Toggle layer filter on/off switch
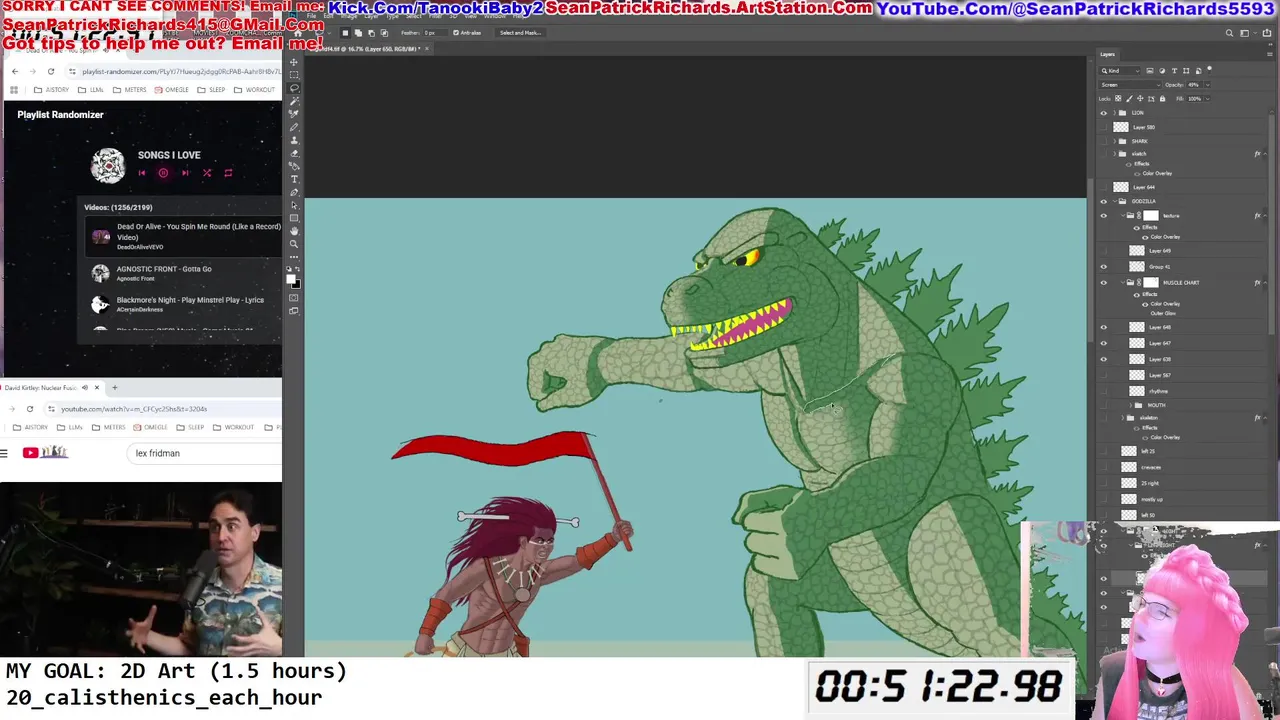The height and width of the screenshot is (720, 1280). 1209,70
